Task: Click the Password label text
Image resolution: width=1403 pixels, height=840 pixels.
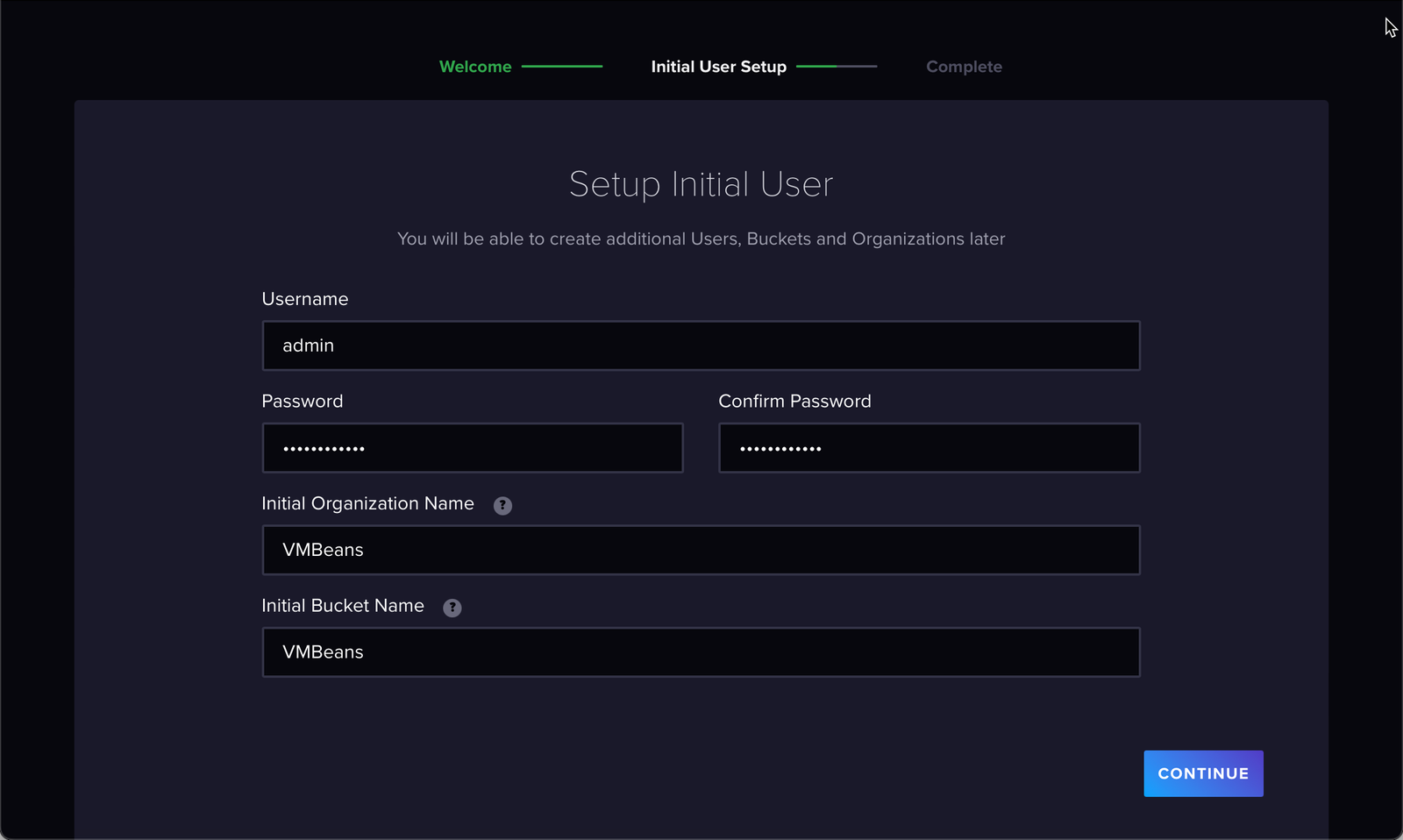Action: tap(303, 401)
